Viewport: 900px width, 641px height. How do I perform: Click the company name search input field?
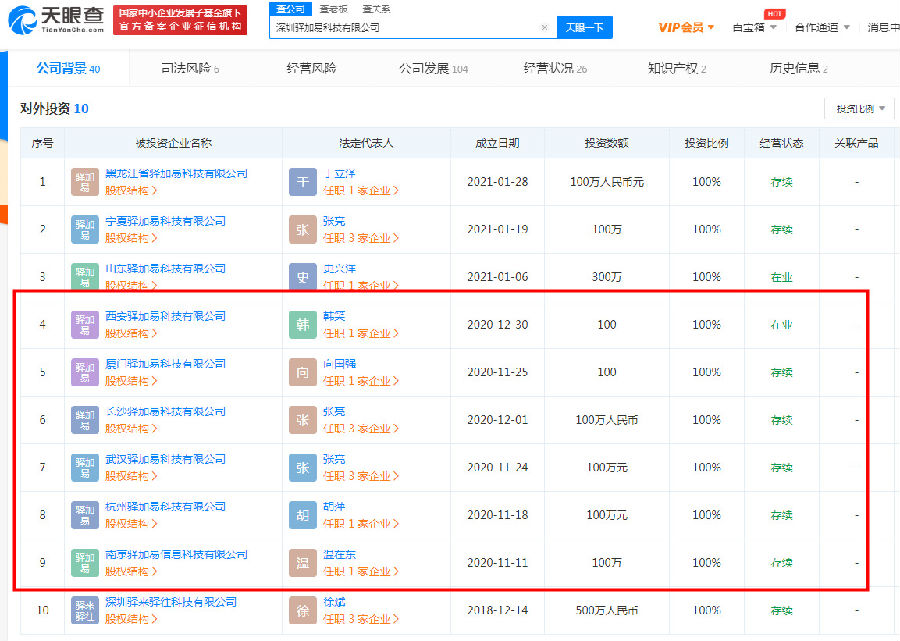tap(405, 28)
